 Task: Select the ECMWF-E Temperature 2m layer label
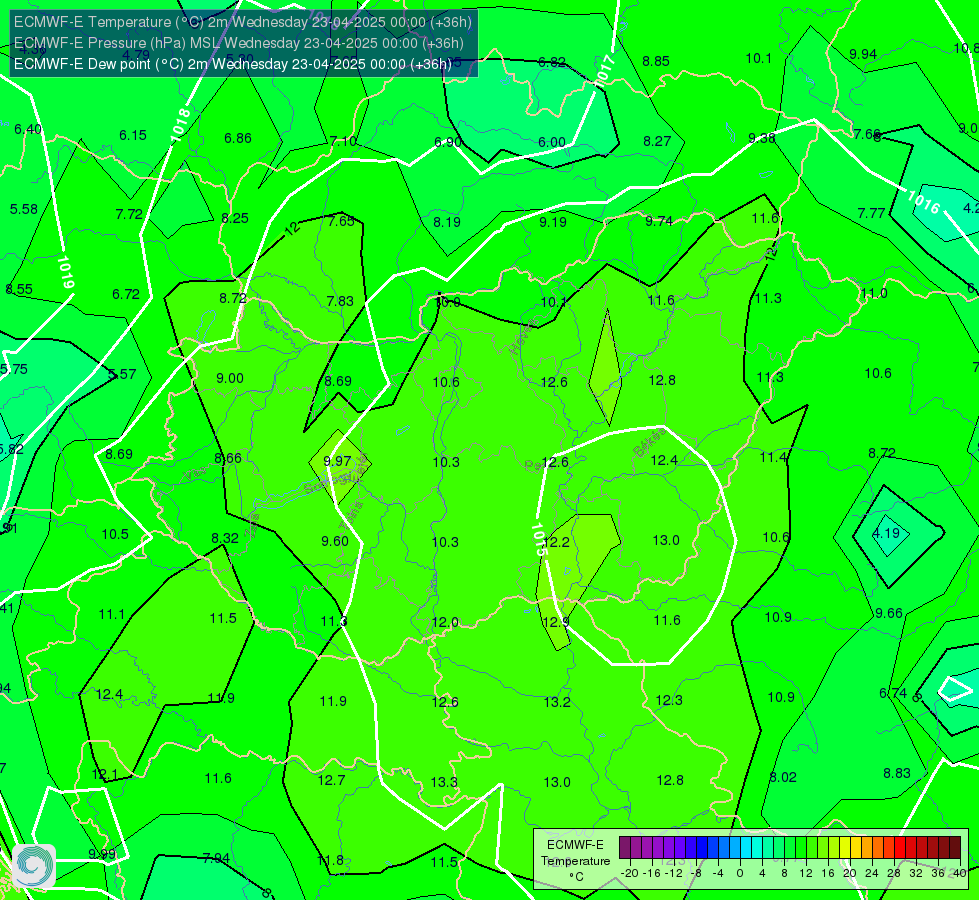click(242, 22)
